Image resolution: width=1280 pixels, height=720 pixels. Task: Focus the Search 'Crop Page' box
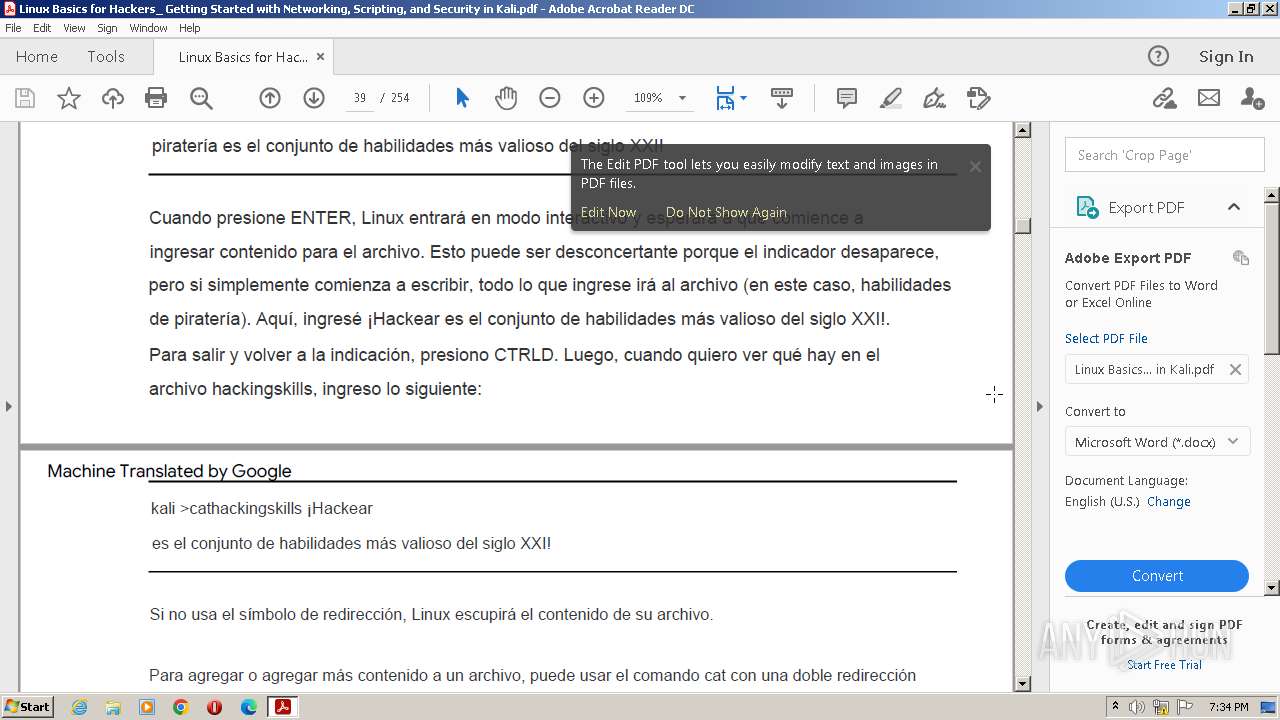[1165, 155]
